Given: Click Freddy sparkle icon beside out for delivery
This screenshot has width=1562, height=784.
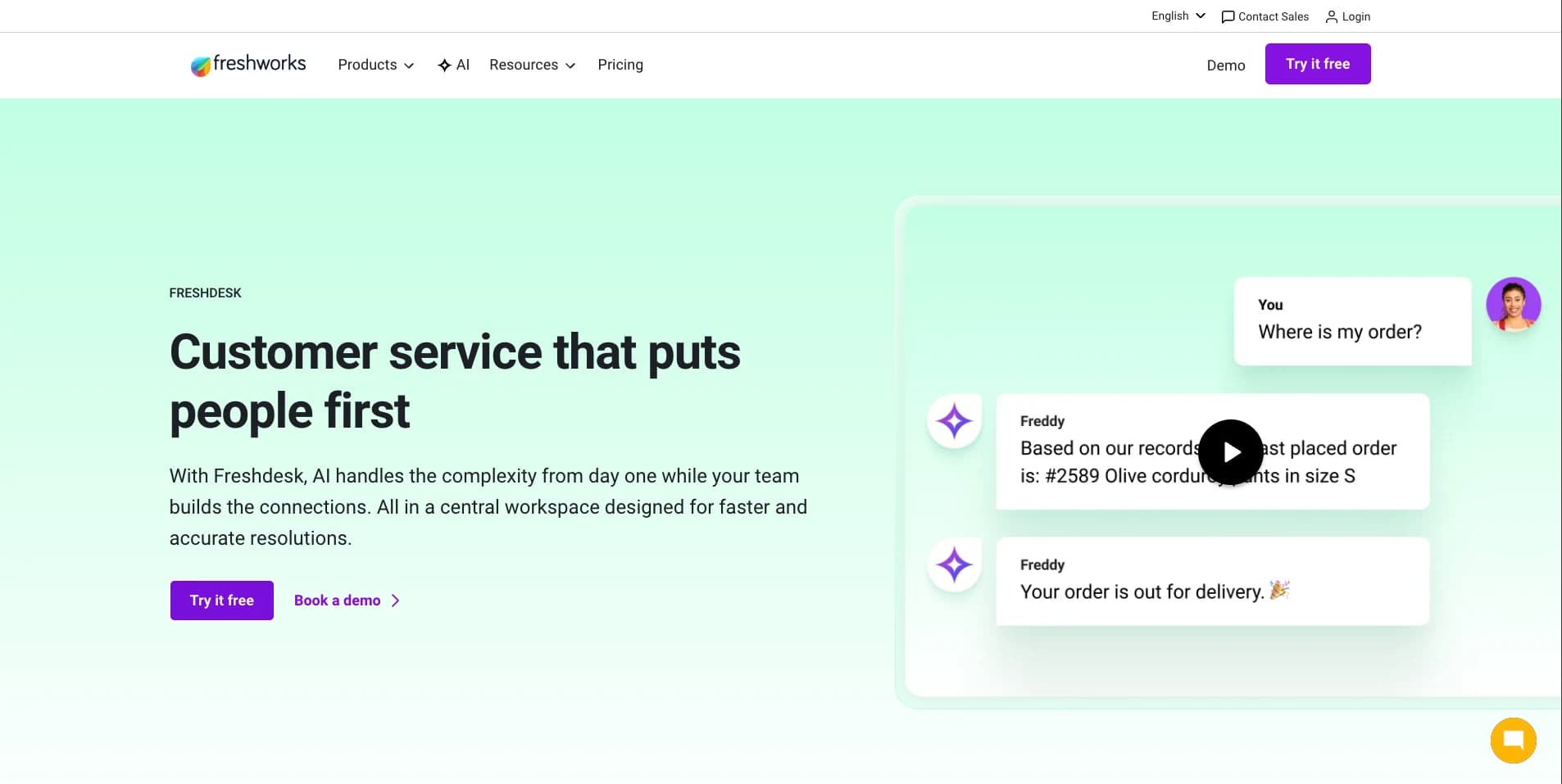Looking at the screenshot, I should coord(954,564).
